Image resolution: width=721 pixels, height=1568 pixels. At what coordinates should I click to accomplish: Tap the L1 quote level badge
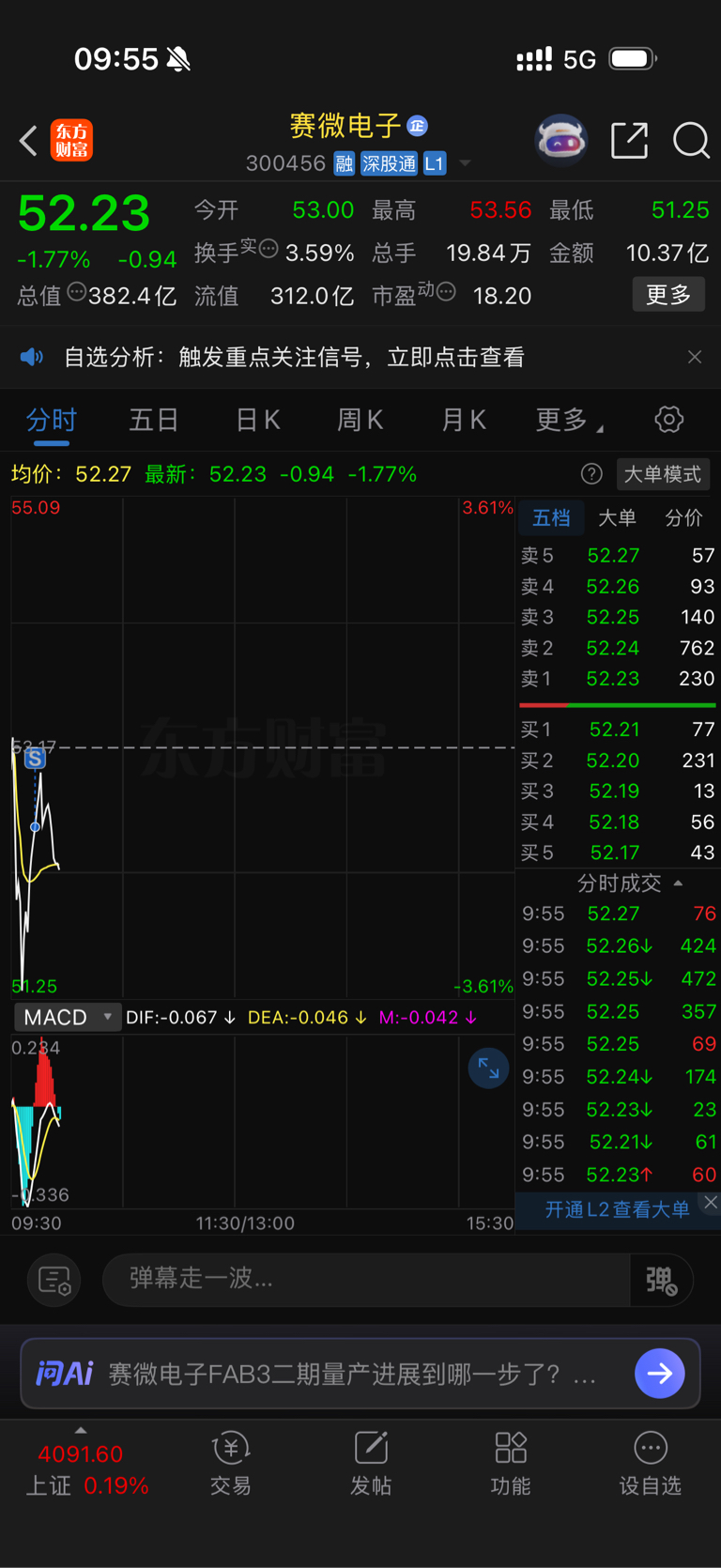coord(434,163)
